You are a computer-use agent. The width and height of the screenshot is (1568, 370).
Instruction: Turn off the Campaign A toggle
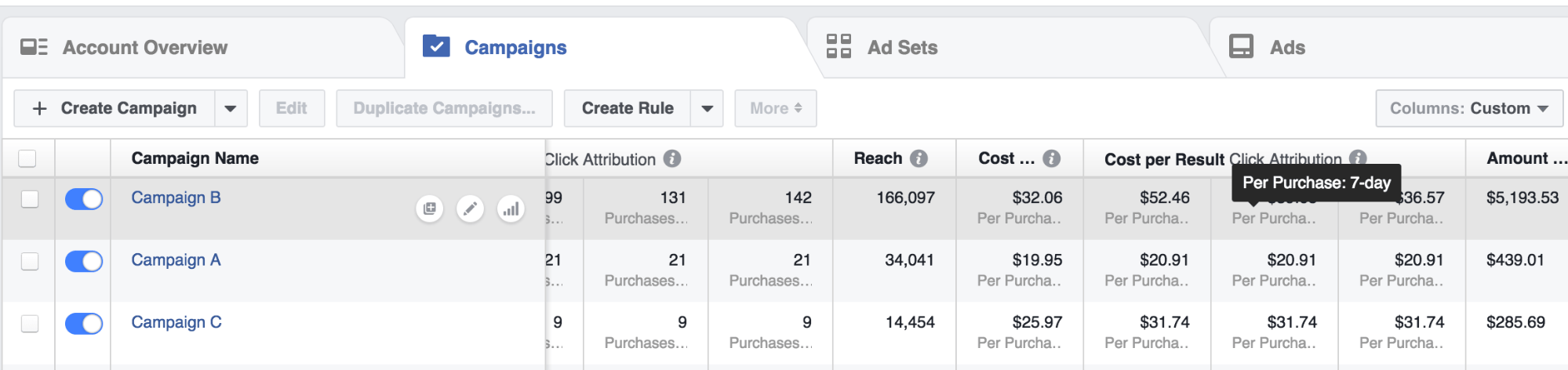(84, 261)
